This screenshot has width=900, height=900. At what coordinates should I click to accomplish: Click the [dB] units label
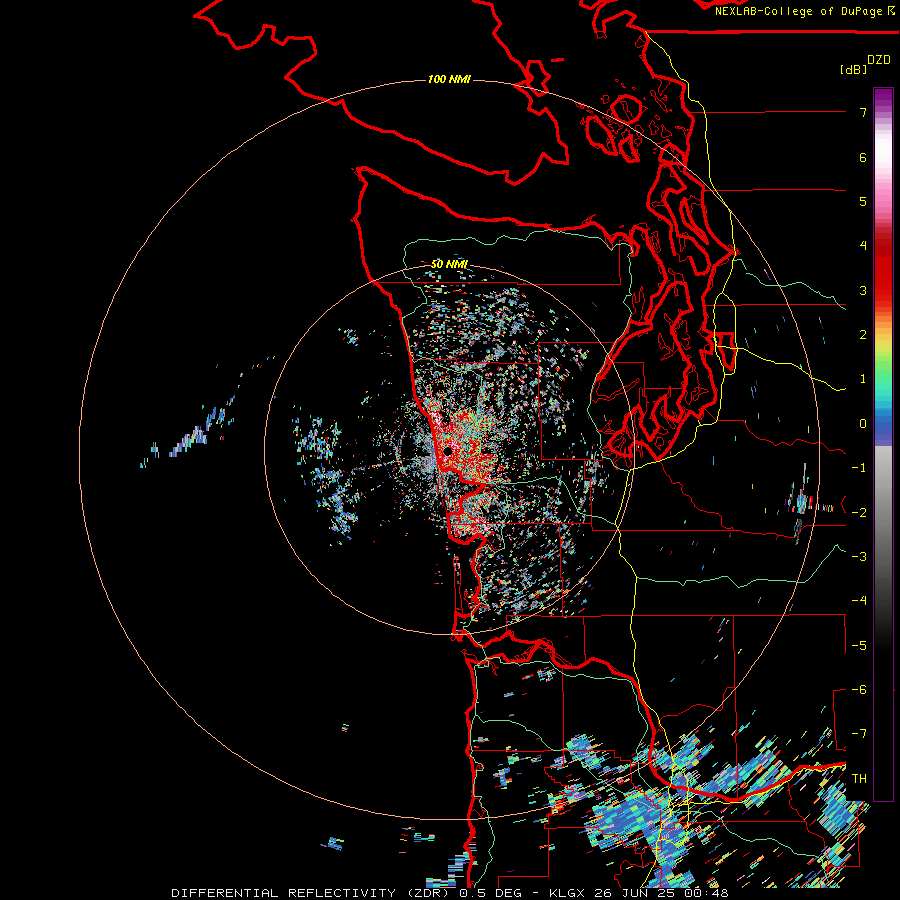(854, 69)
